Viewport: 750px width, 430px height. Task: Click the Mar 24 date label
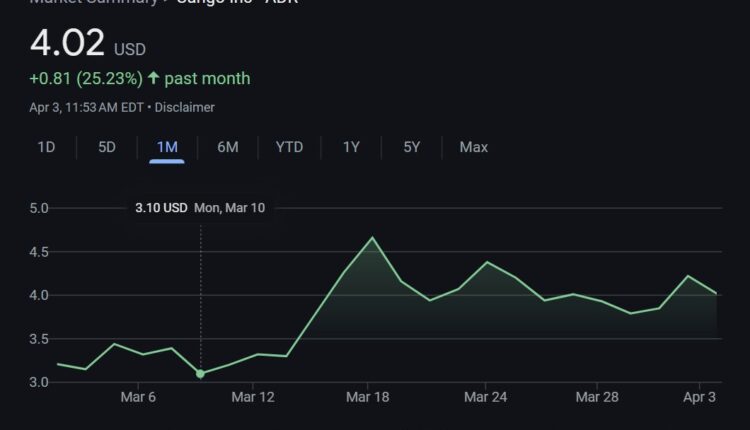[x=486, y=397]
